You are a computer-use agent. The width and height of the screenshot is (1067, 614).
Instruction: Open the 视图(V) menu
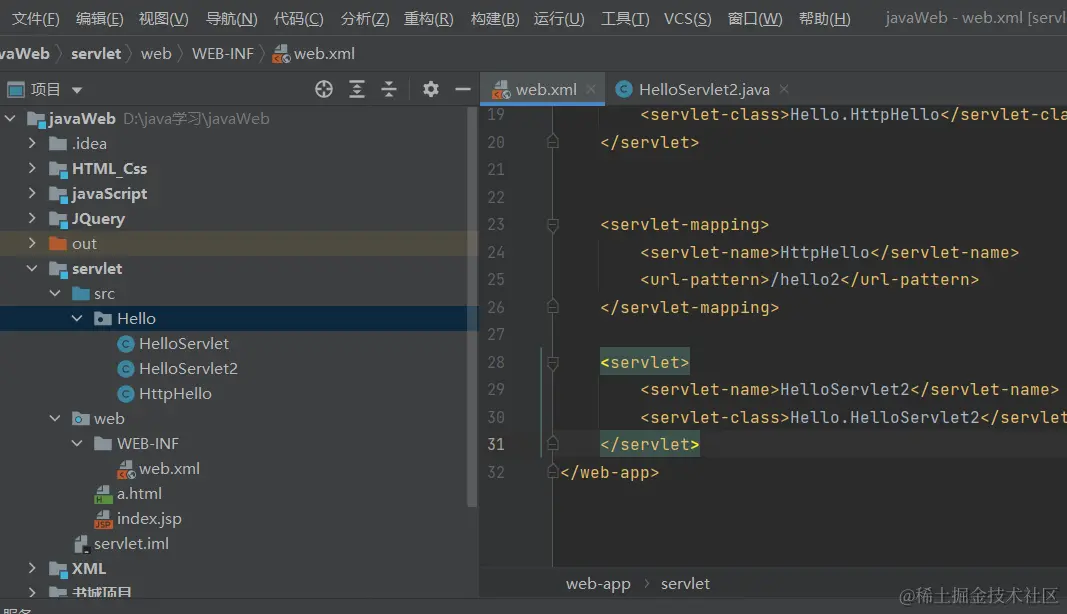[x=163, y=18]
